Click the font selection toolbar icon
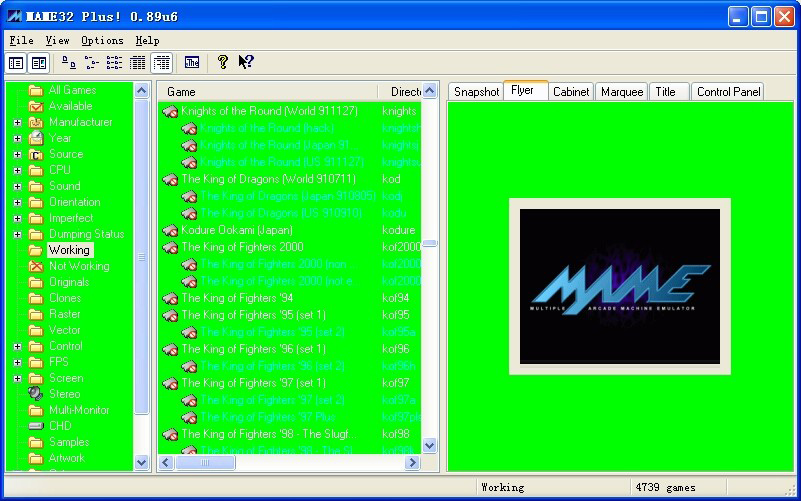Image resolution: width=801 pixels, height=501 pixels. (x=192, y=63)
